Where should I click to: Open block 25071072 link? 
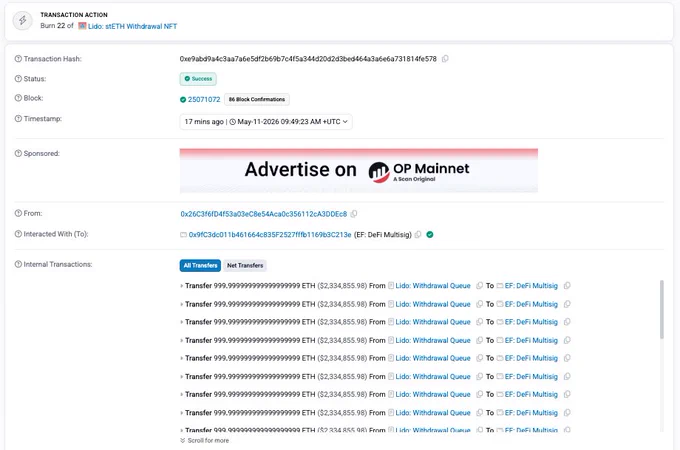click(204, 99)
